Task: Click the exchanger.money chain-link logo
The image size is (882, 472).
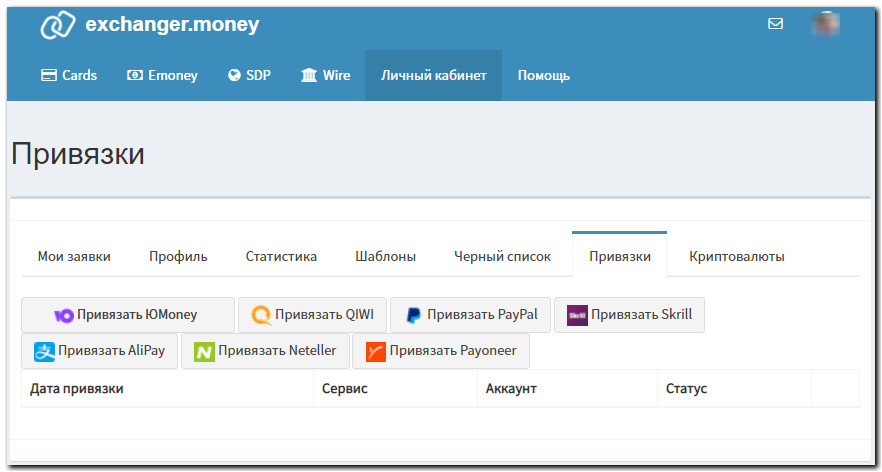Action: [58, 25]
